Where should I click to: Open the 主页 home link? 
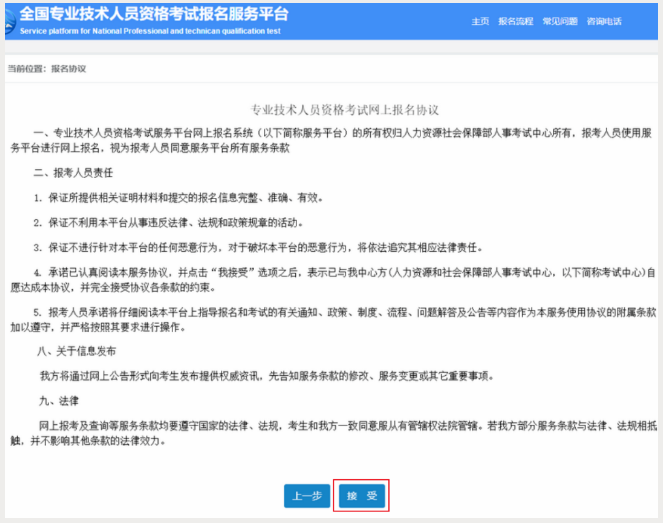[x=480, y=21]
